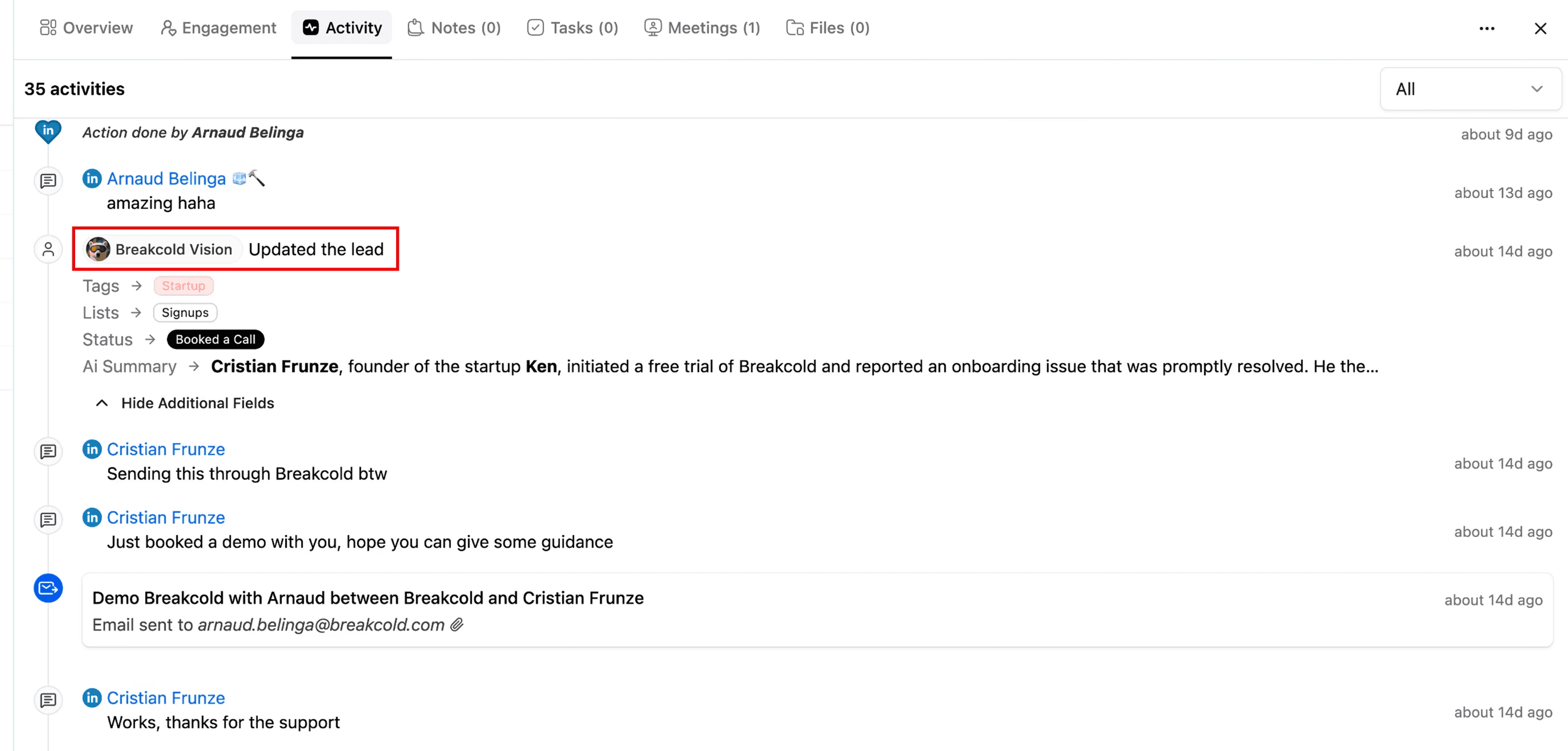Click the pink Startup tag
The width and height of the screenshot is (1568, 751).
183,285
